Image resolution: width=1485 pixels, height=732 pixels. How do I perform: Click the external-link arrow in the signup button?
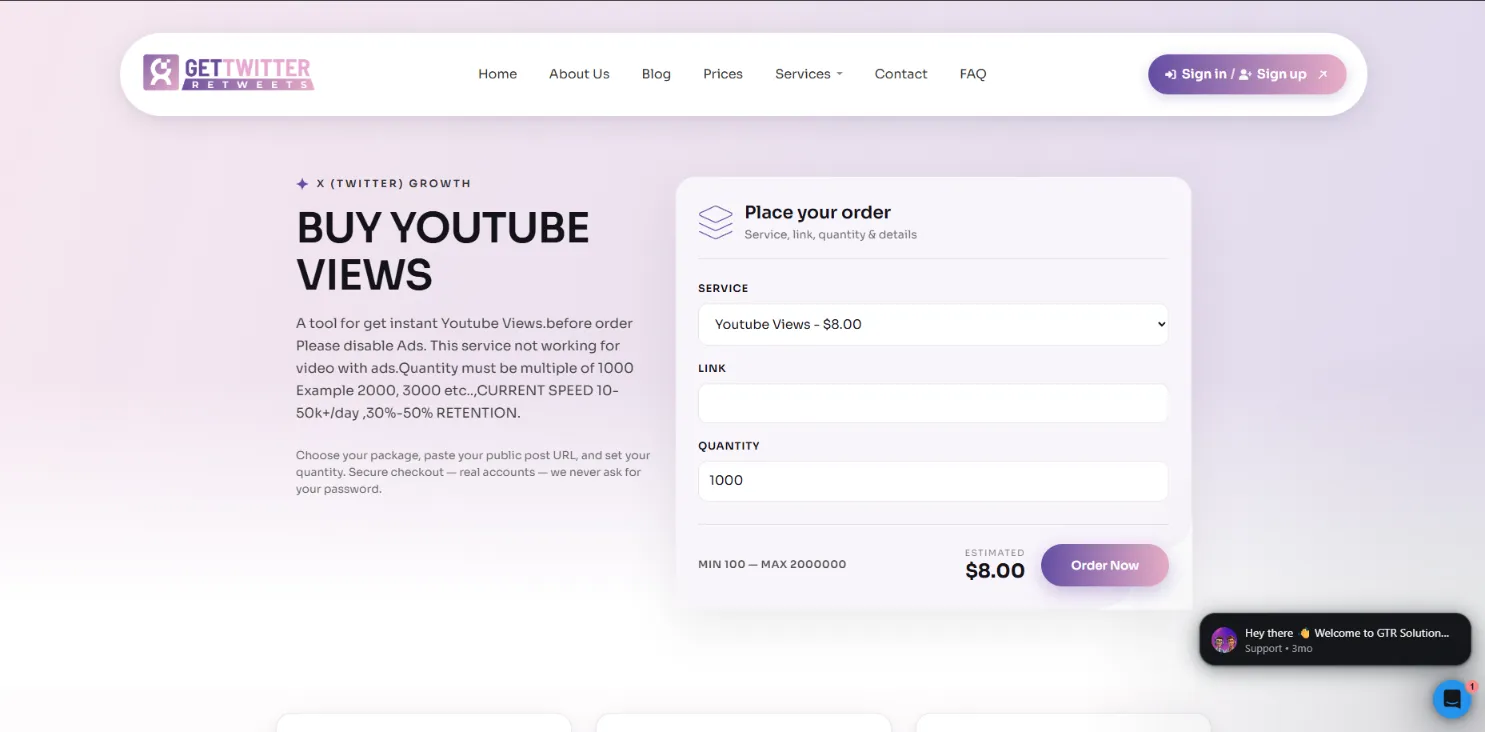(1322, 73)
